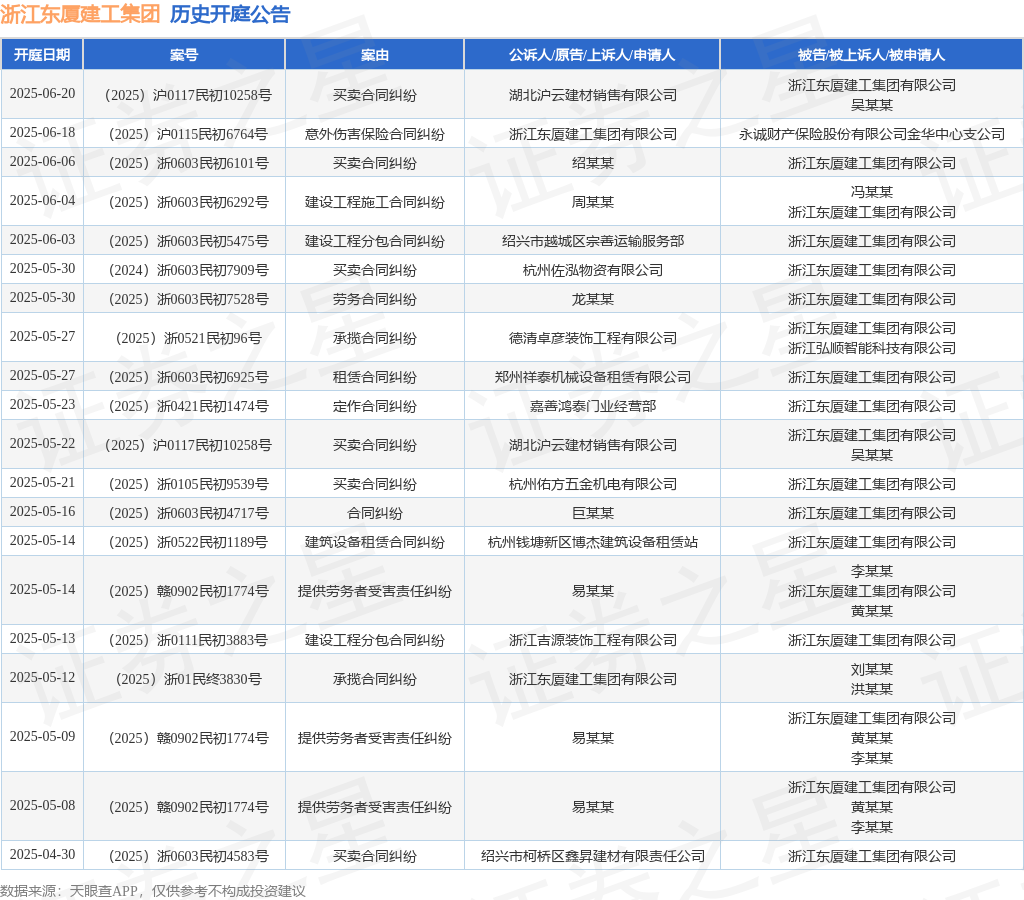Click case number (2025)浙01民终3830号
The image size is (1024, 900).
[x=188, y=679]
